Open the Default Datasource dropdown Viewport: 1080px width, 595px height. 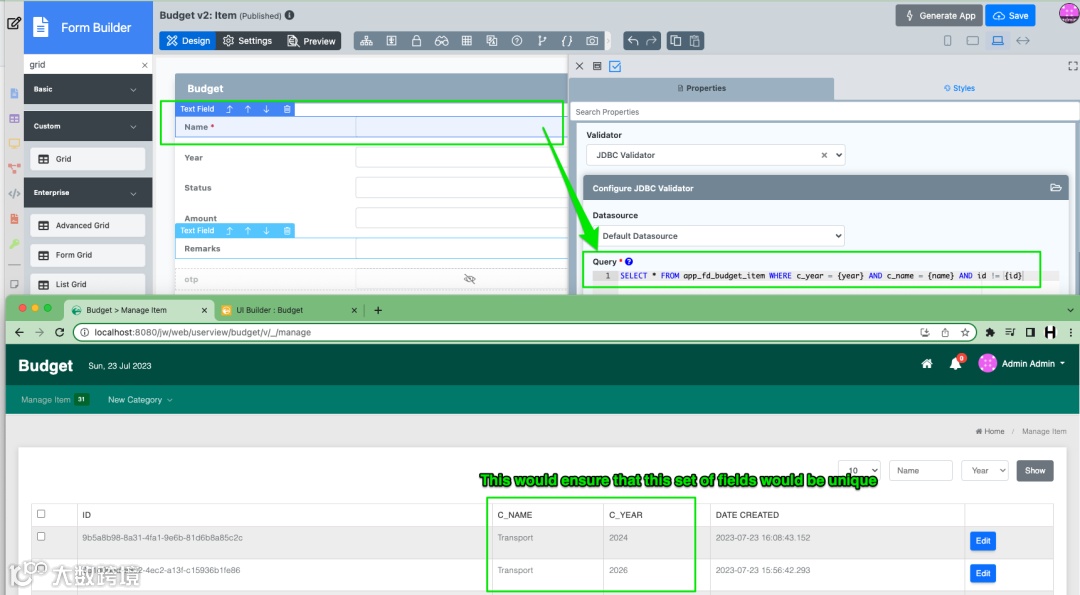pyautogui.click(x=718, y=236)
